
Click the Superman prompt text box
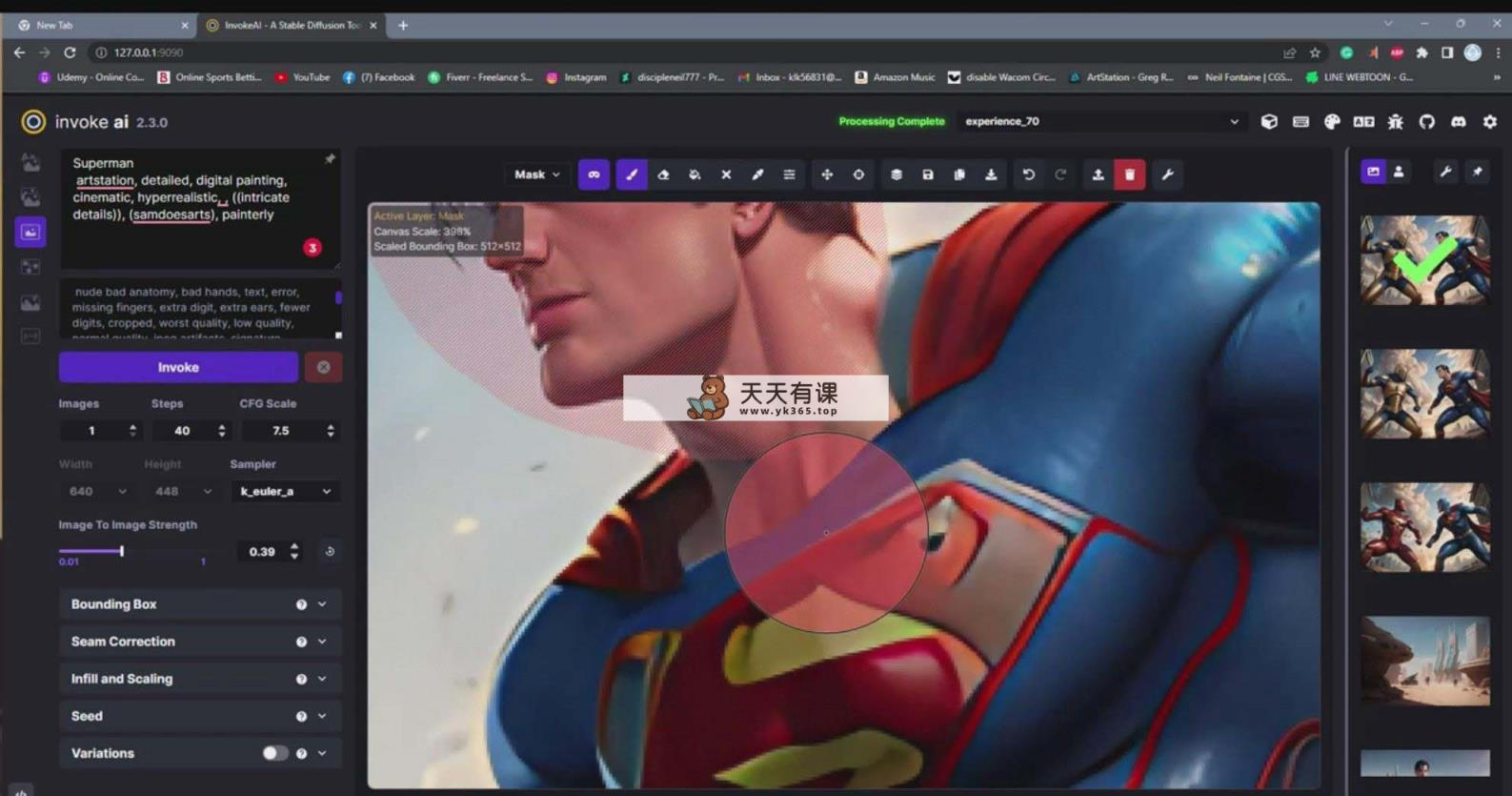tap(199, 209)
